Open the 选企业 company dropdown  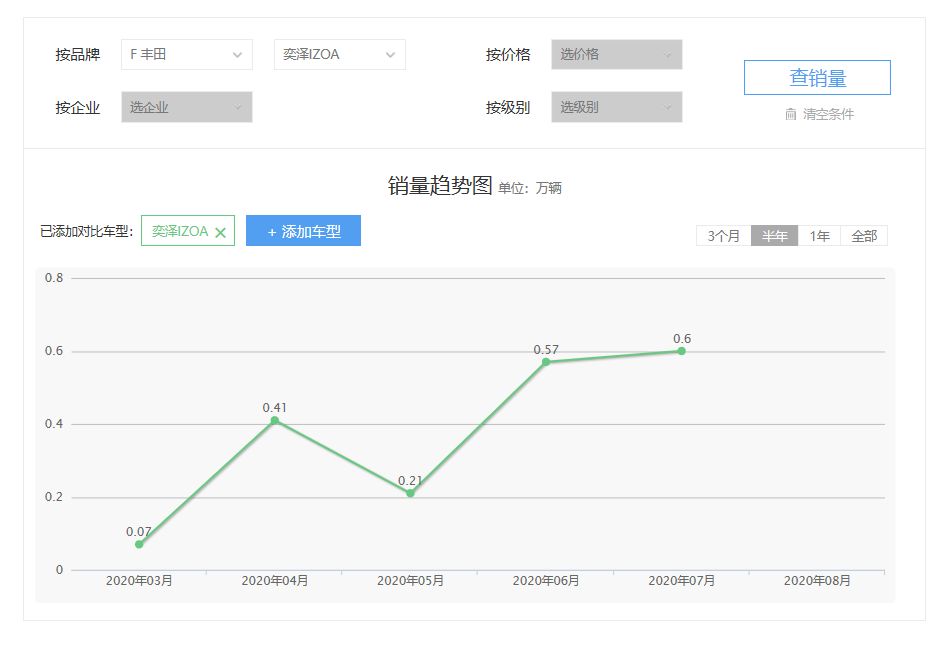[186, 107]
